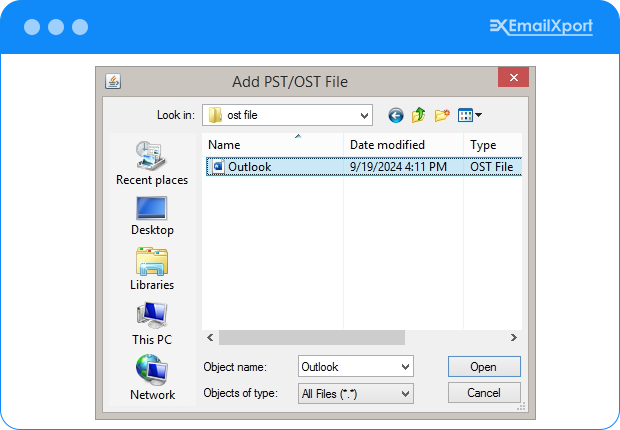Open Libraries shortcut
Viewport: 620px width, 430px height.
152,269
